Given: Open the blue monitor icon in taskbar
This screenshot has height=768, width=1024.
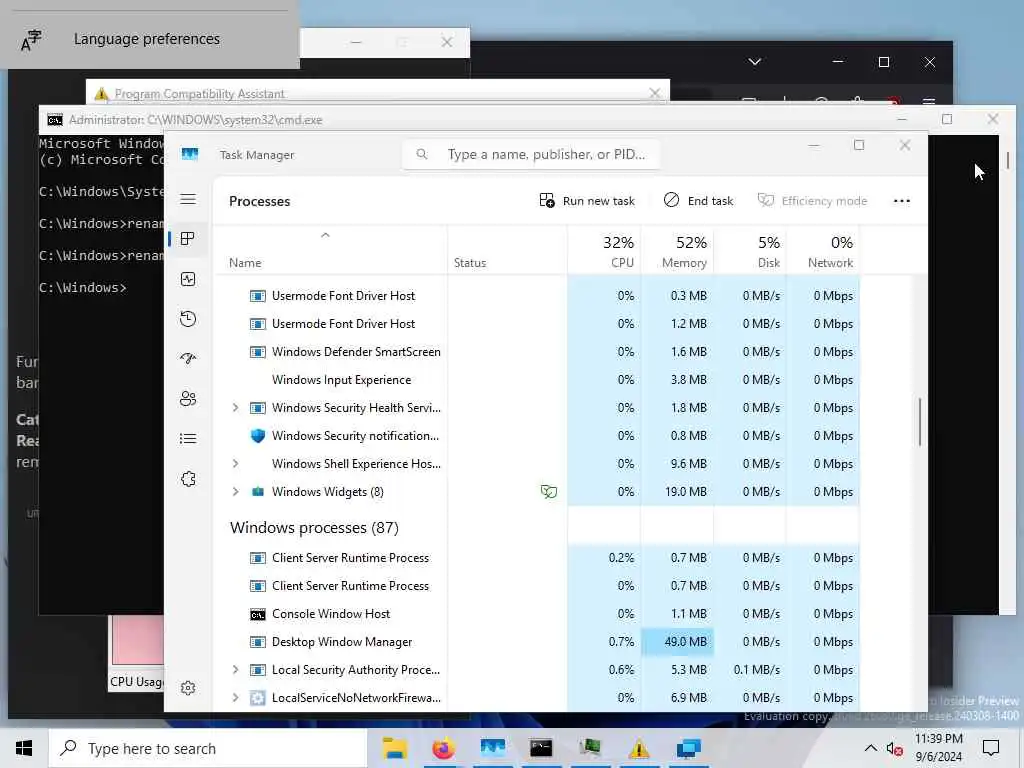Looking at the screenshot, I should tap(688, 748).
